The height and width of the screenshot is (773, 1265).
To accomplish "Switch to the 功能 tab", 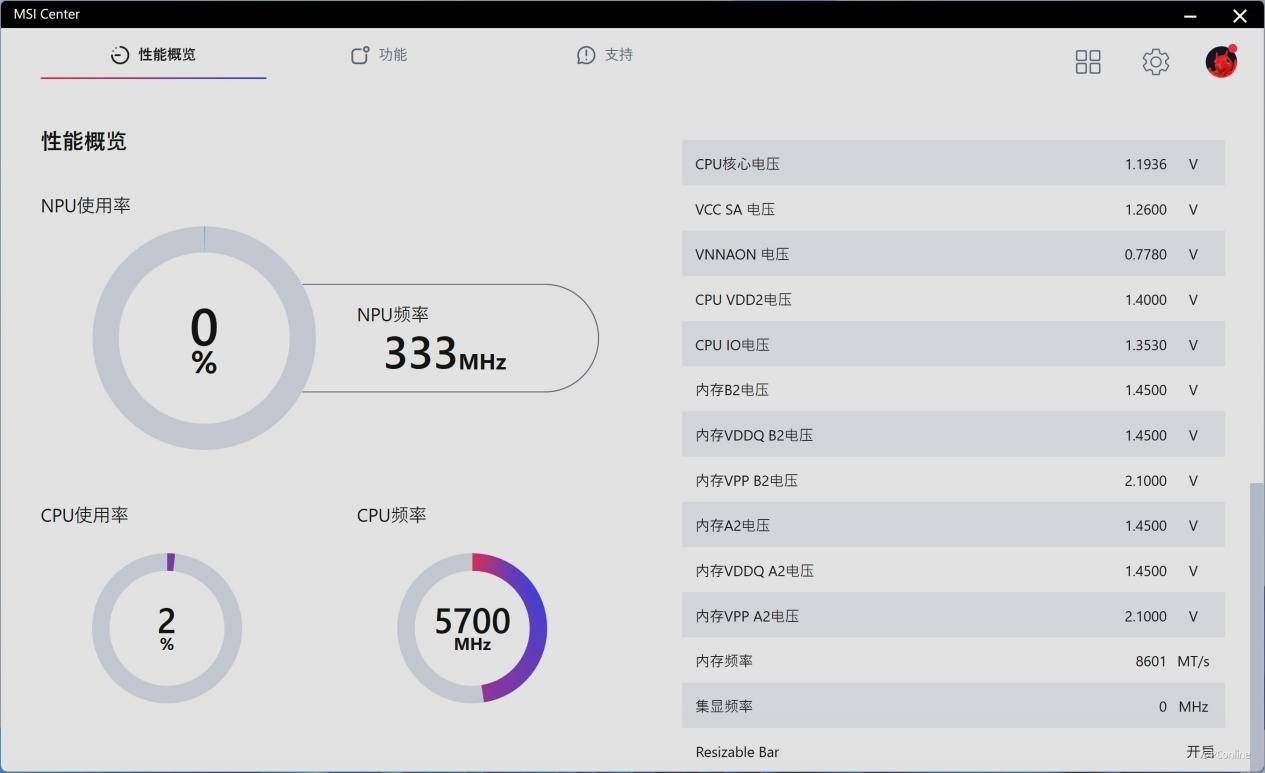I will [379, 55].
